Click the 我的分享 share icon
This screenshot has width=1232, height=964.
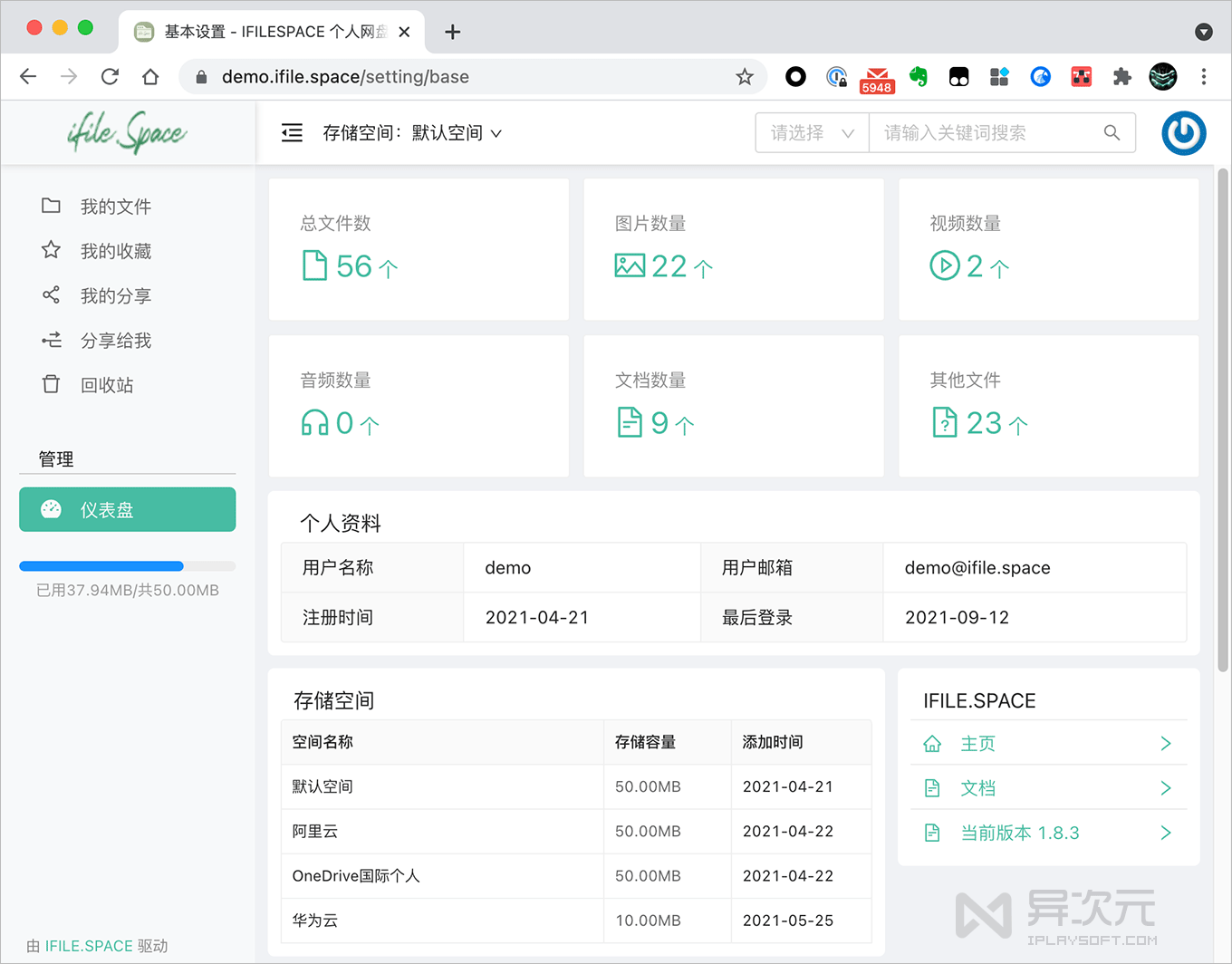[51, 295]
